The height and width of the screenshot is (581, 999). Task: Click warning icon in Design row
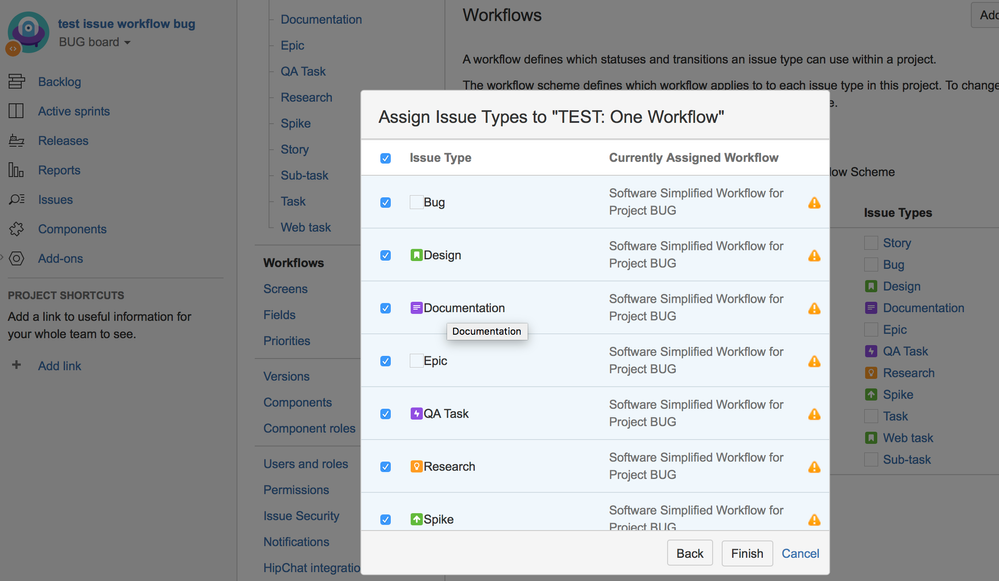[x=814, y=255]
